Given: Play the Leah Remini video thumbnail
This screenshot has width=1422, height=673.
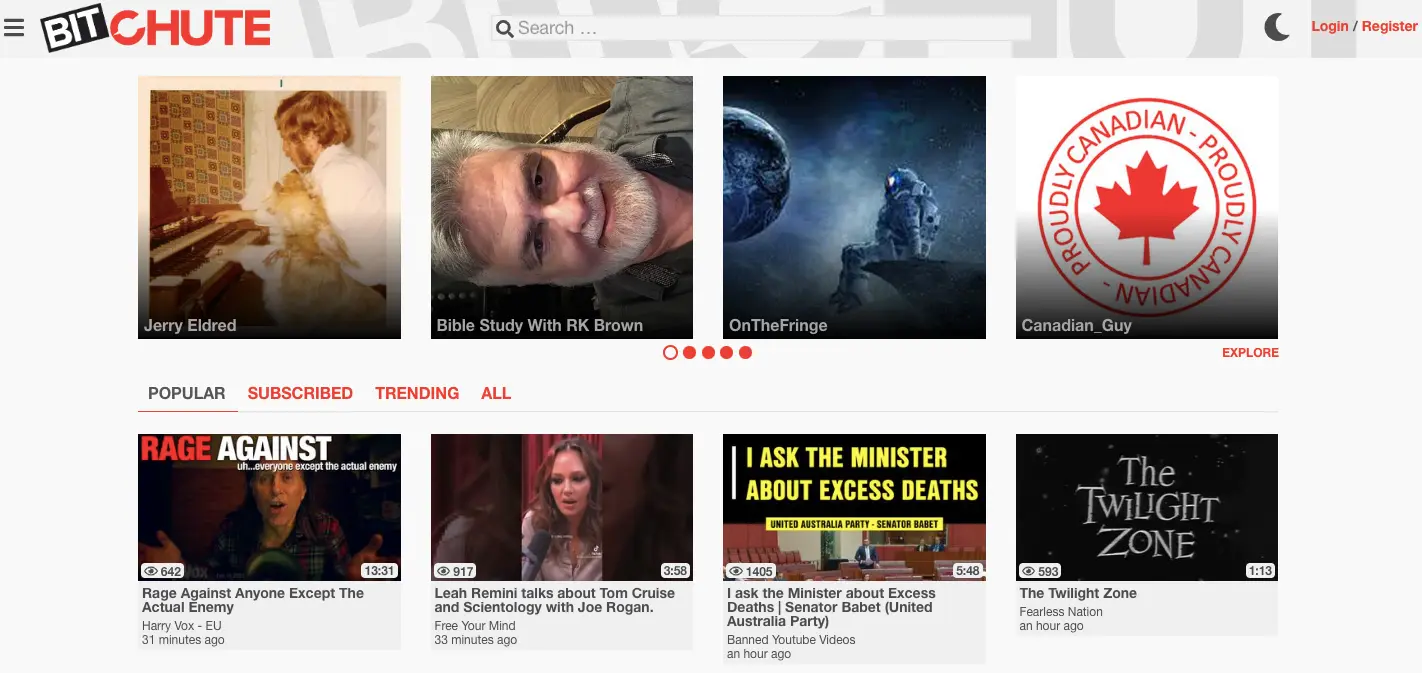Looking at the screenshot, I should 562,507.
